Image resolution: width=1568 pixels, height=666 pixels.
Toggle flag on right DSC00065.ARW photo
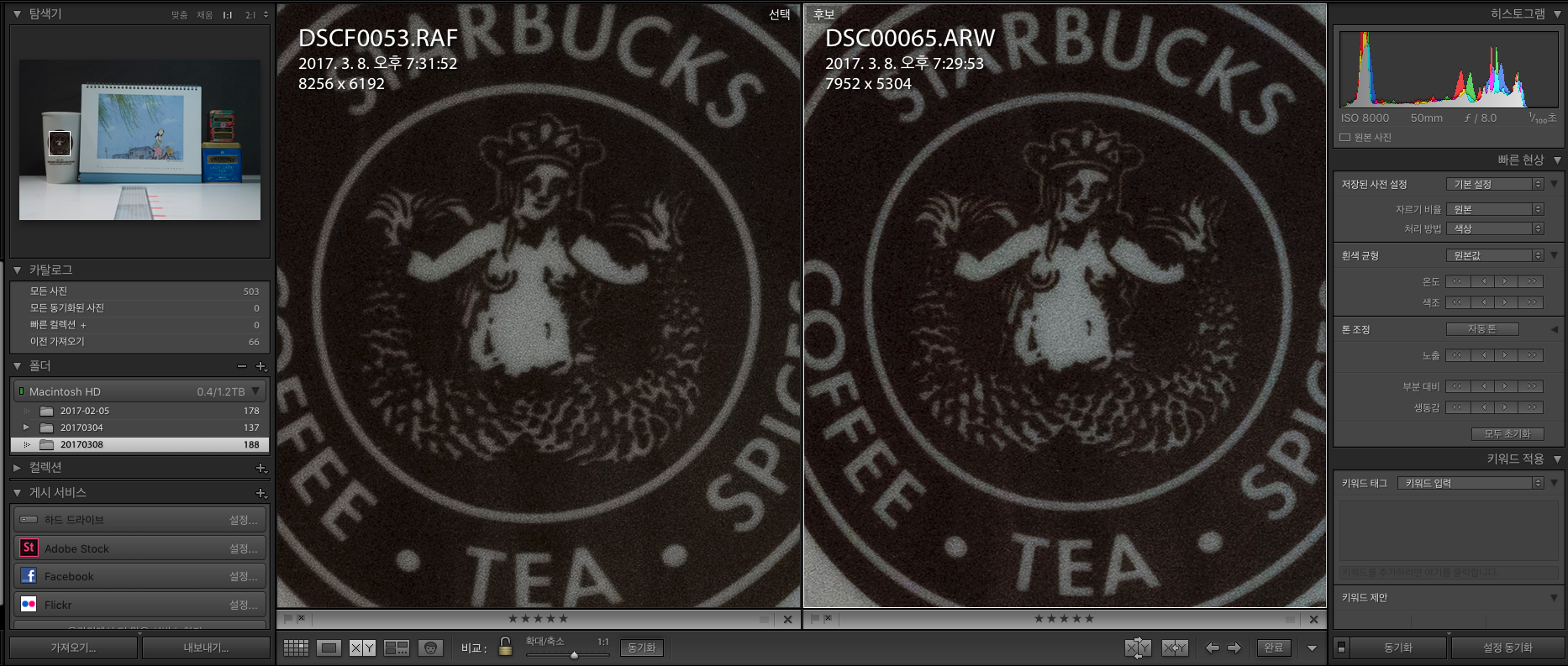[x=815, y=618]
